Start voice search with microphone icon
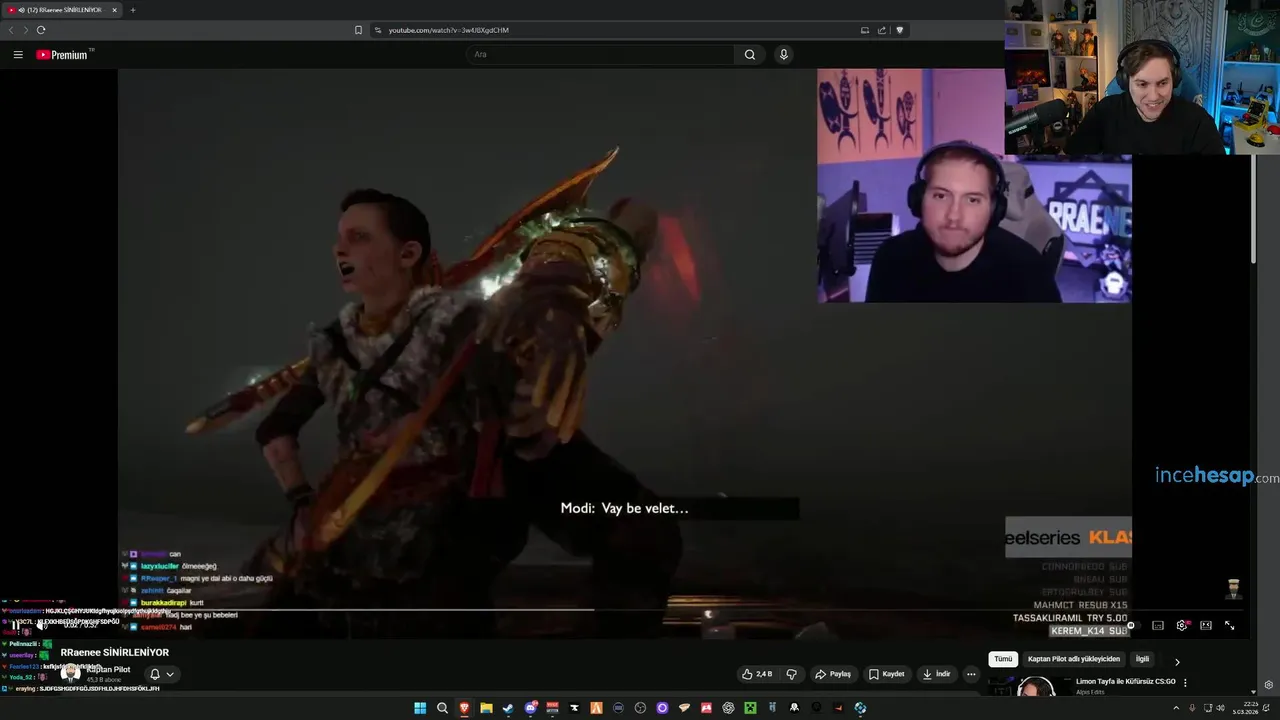Image resolution: width=1280 pixels, height=720 pixels. [x=784, y=55]
